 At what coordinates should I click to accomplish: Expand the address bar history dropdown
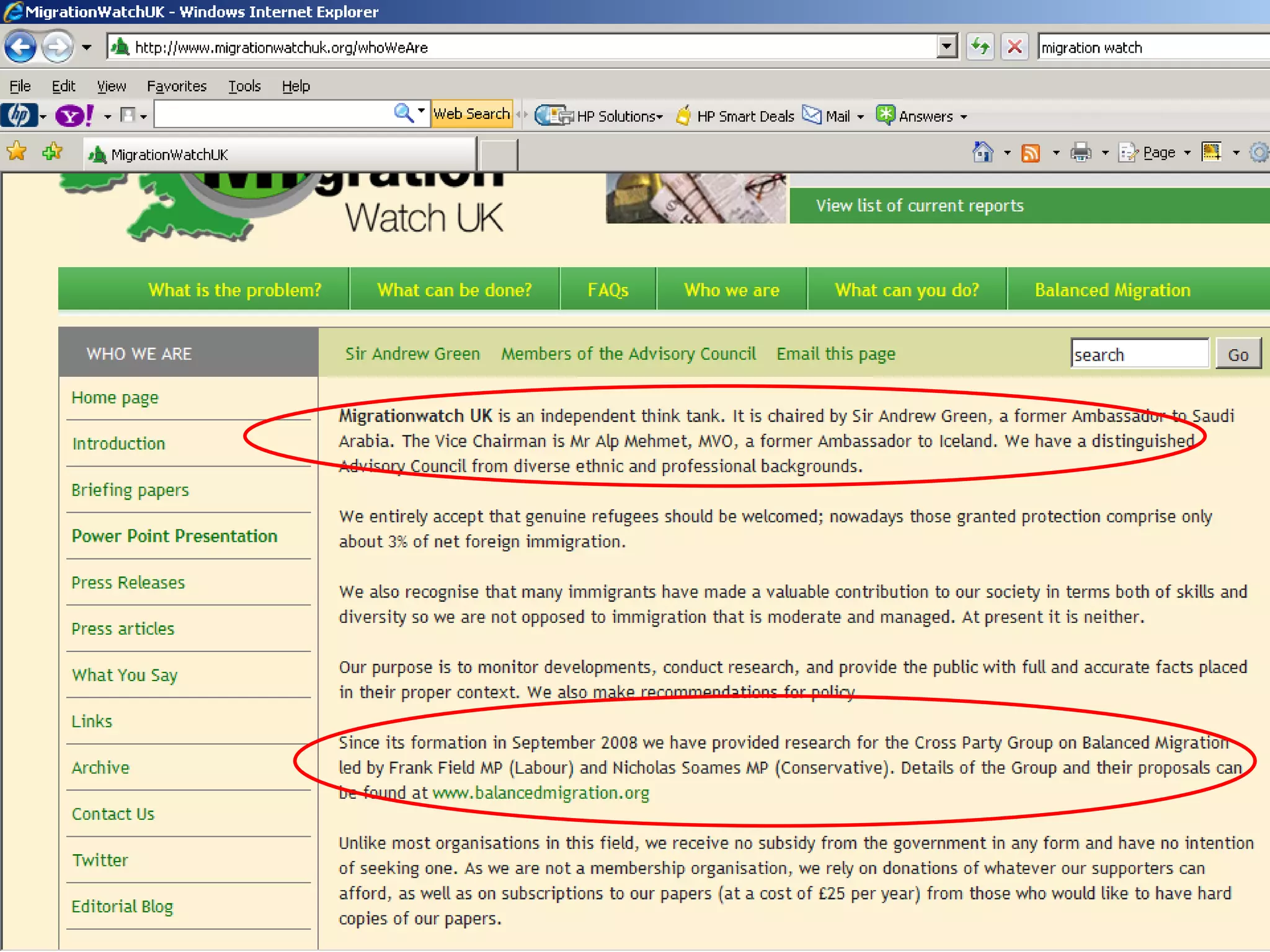(x=946, y=47)
